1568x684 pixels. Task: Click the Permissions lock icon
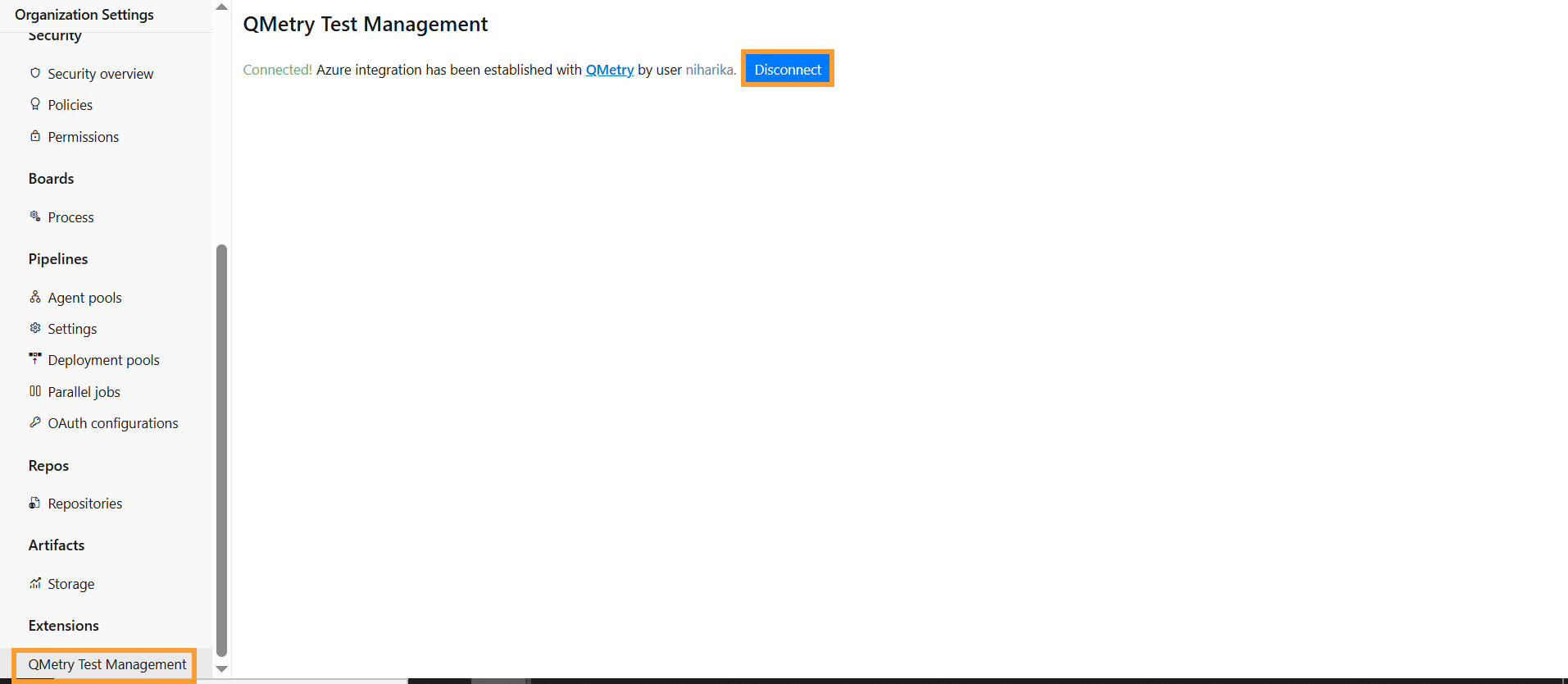pyautogui.click(x=35, y=136)
